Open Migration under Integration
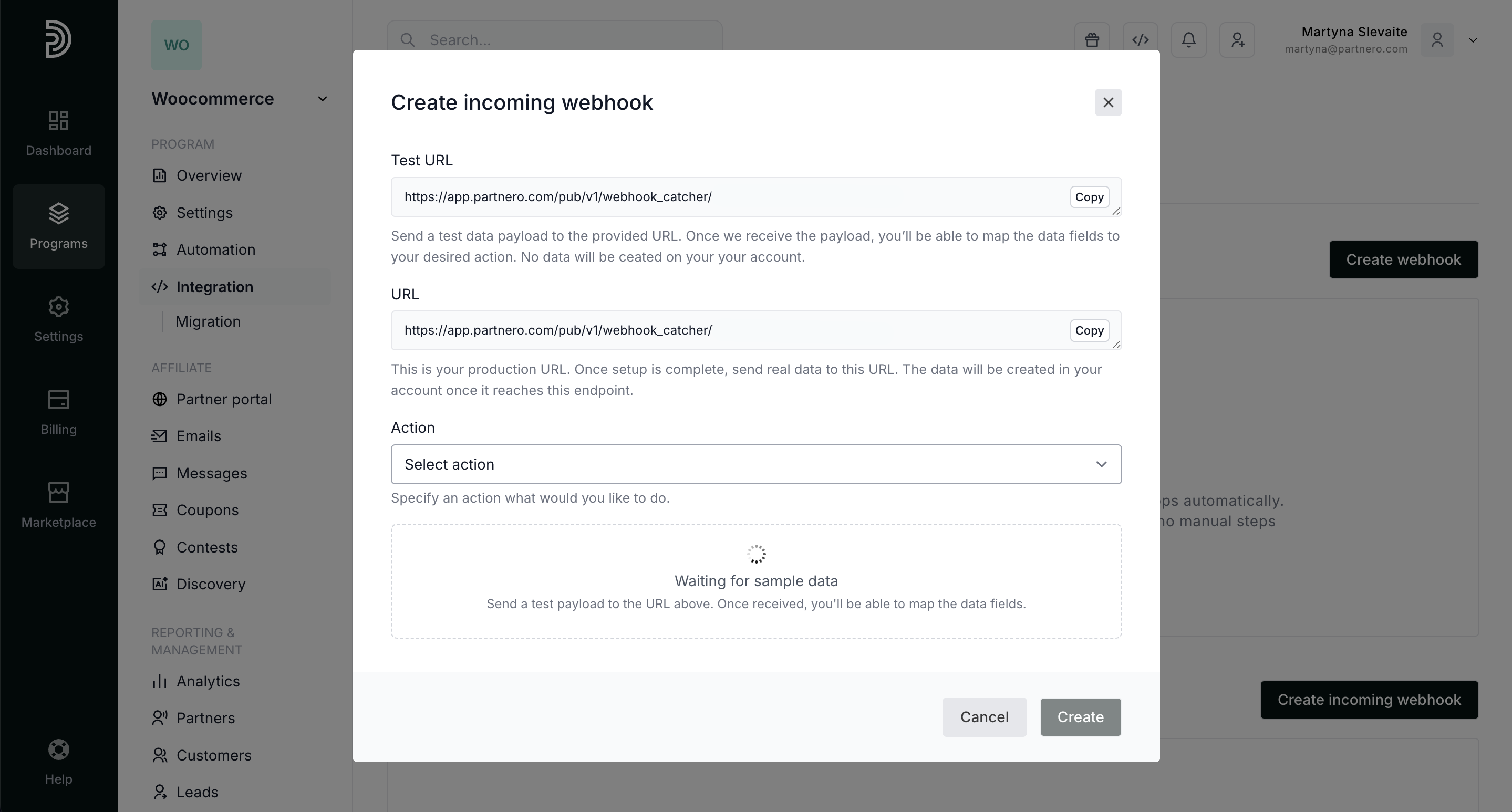Viewport: 1512px width, 812px height. (208, 321)
